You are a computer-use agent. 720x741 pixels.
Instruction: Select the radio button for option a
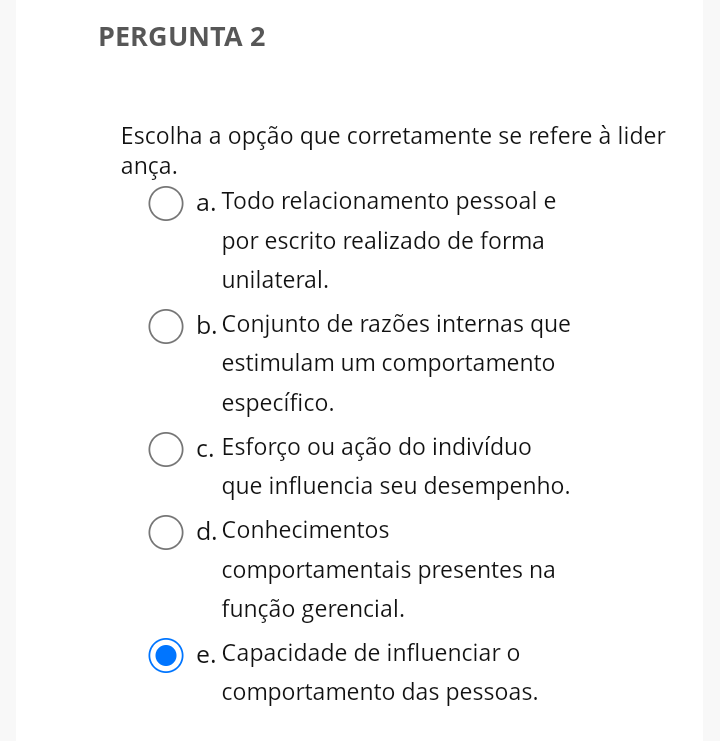click(166, 203)
